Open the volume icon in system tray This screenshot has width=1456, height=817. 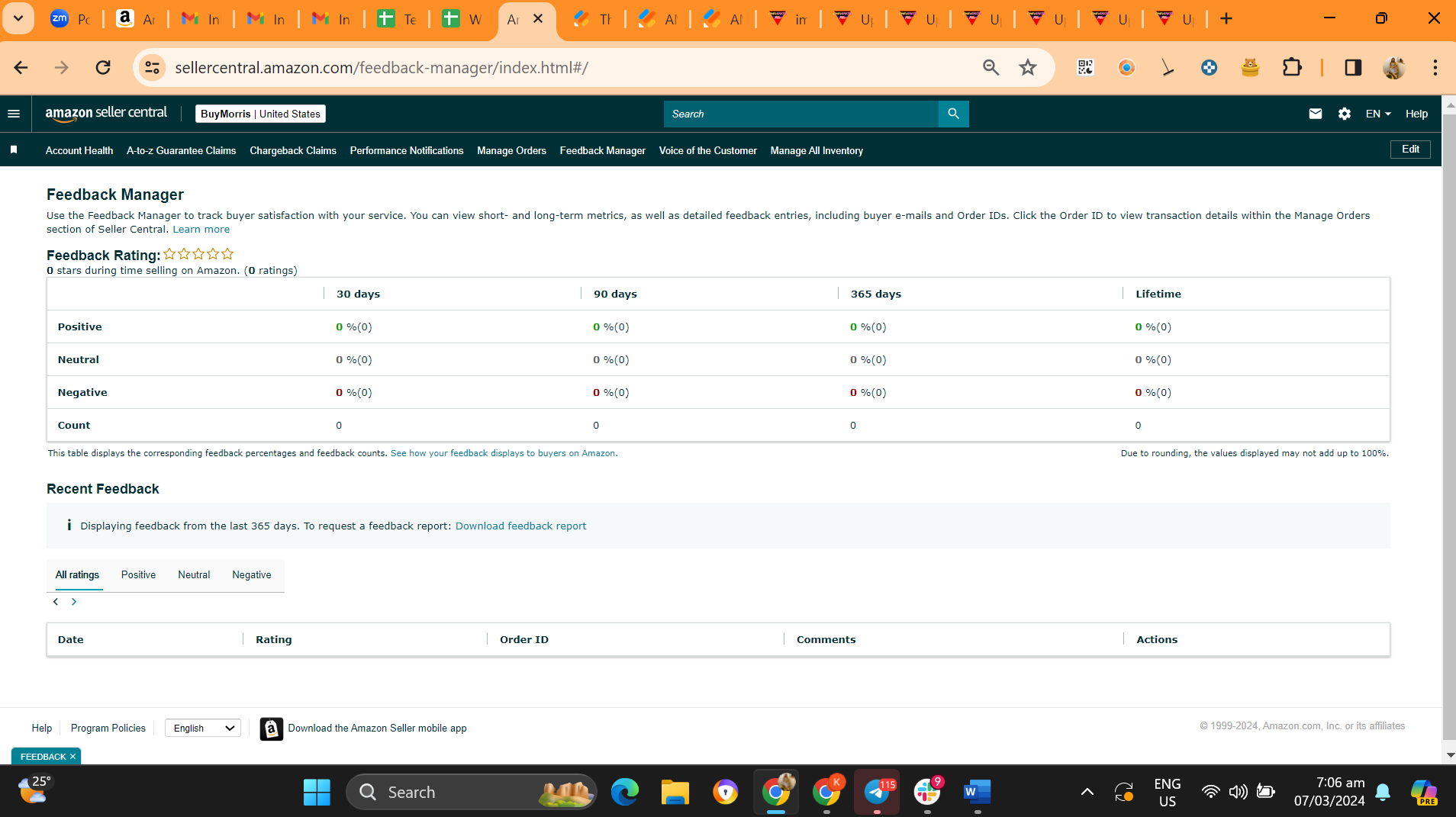tap(1238, 793)
